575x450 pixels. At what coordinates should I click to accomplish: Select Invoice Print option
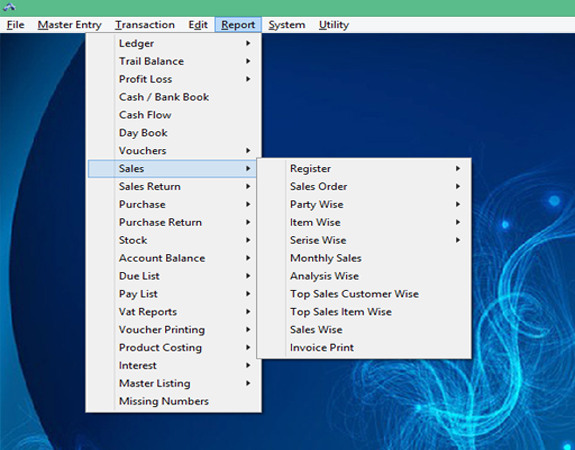point(364,348)
